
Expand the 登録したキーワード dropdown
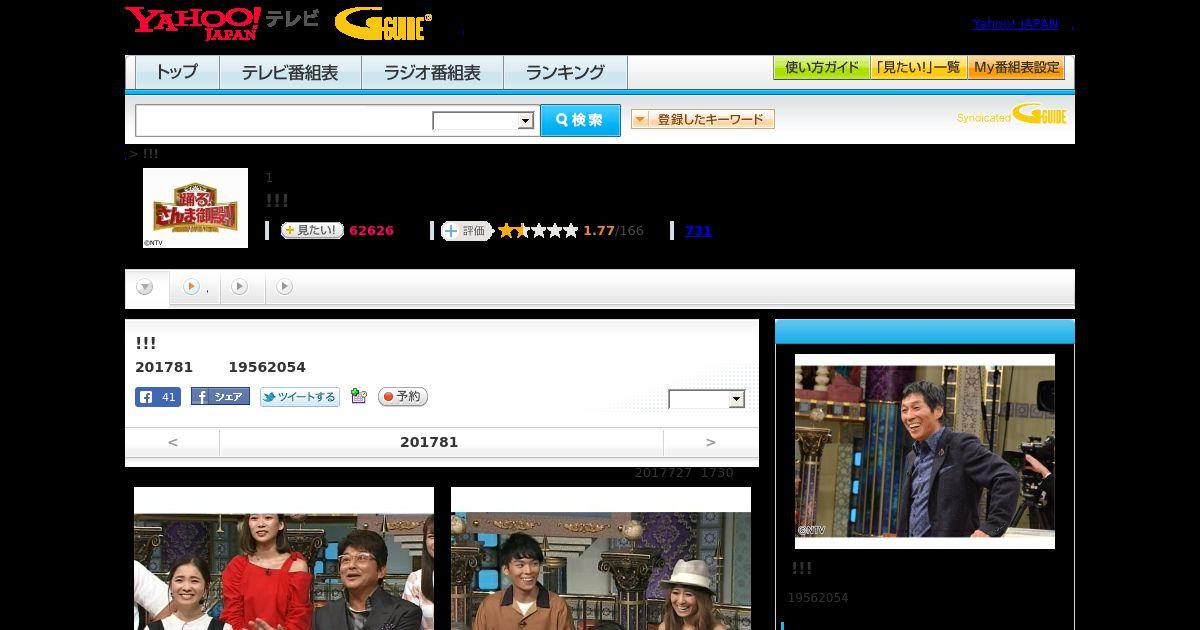[703, 119]
